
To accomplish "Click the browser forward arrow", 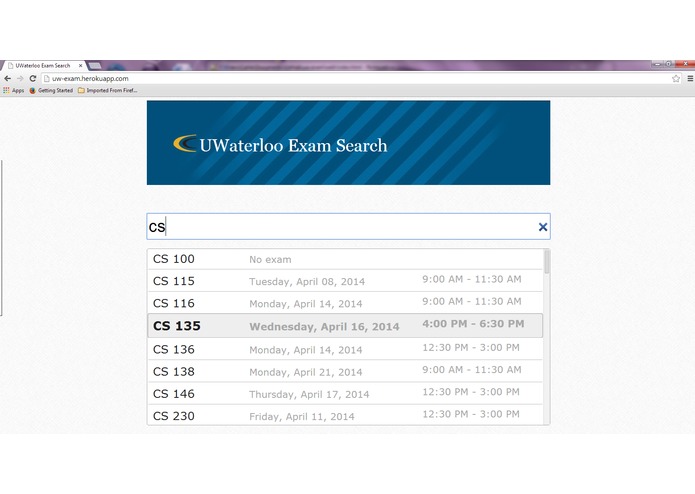I will pyautogui.click(x=20, y=78).
